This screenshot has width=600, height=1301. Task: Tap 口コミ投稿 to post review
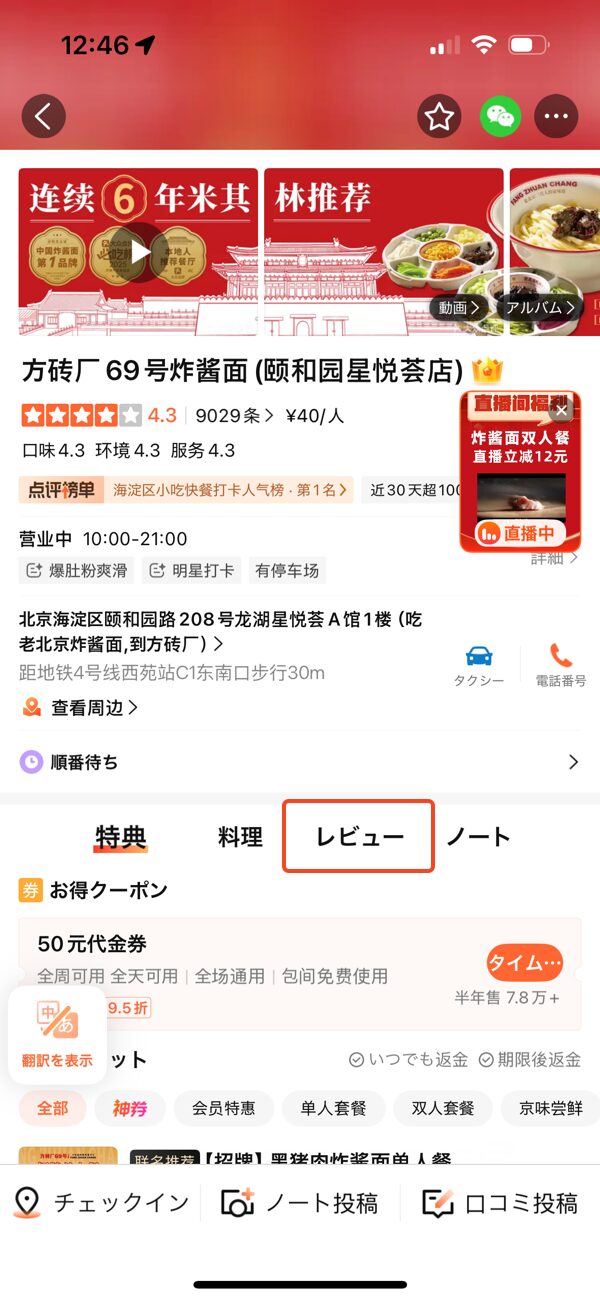(x=500, y=1202)
